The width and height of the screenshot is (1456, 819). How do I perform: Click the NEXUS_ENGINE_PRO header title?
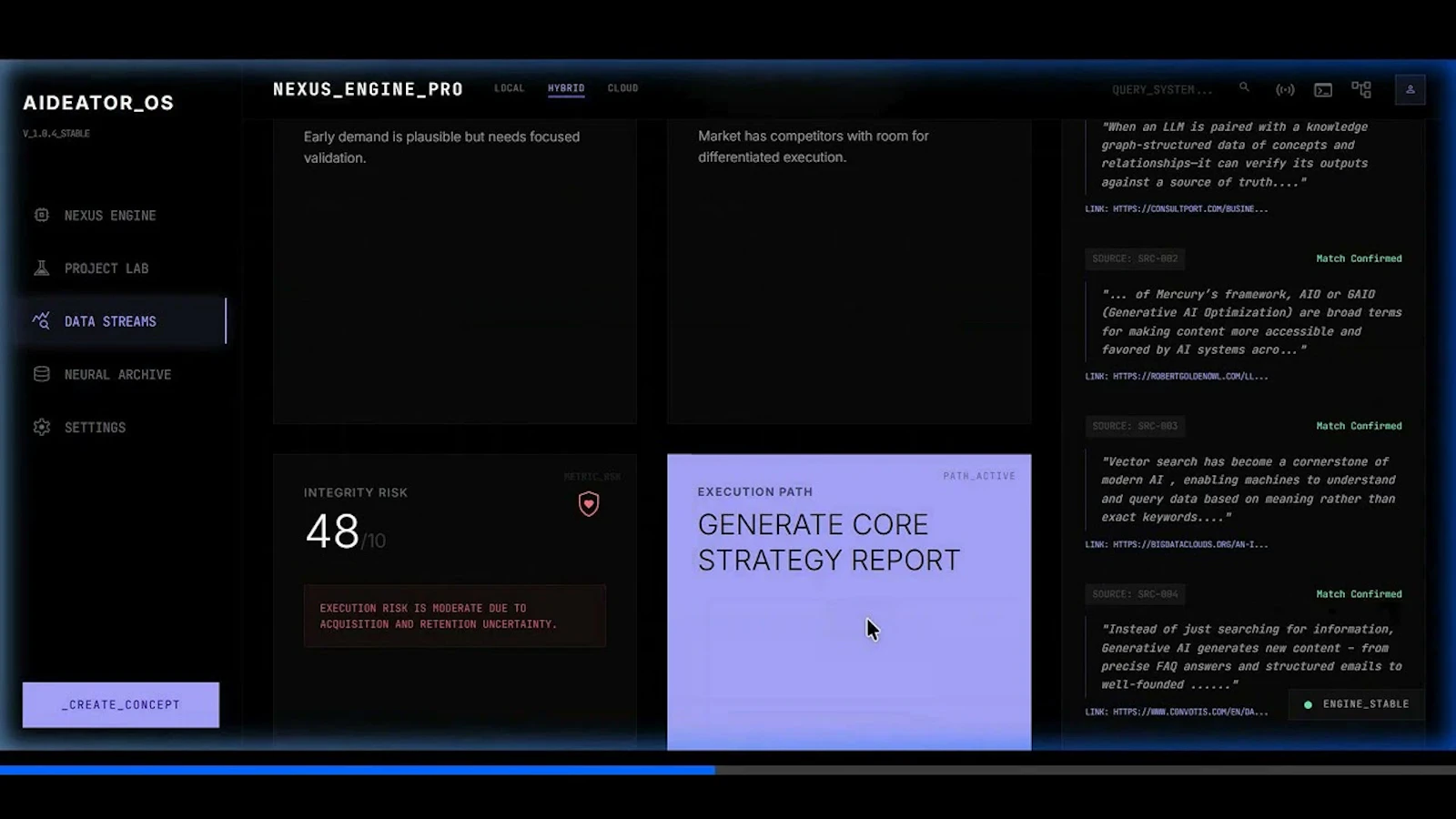(368, 89)
